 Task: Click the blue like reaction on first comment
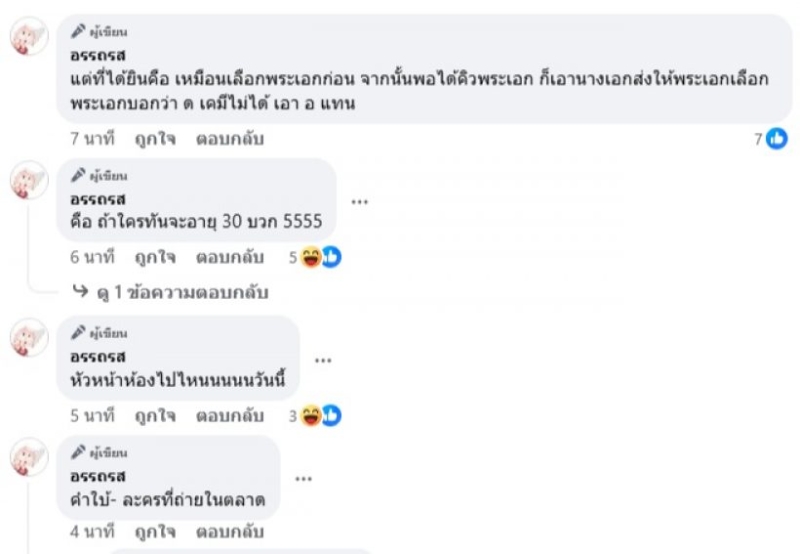[777, 139]
